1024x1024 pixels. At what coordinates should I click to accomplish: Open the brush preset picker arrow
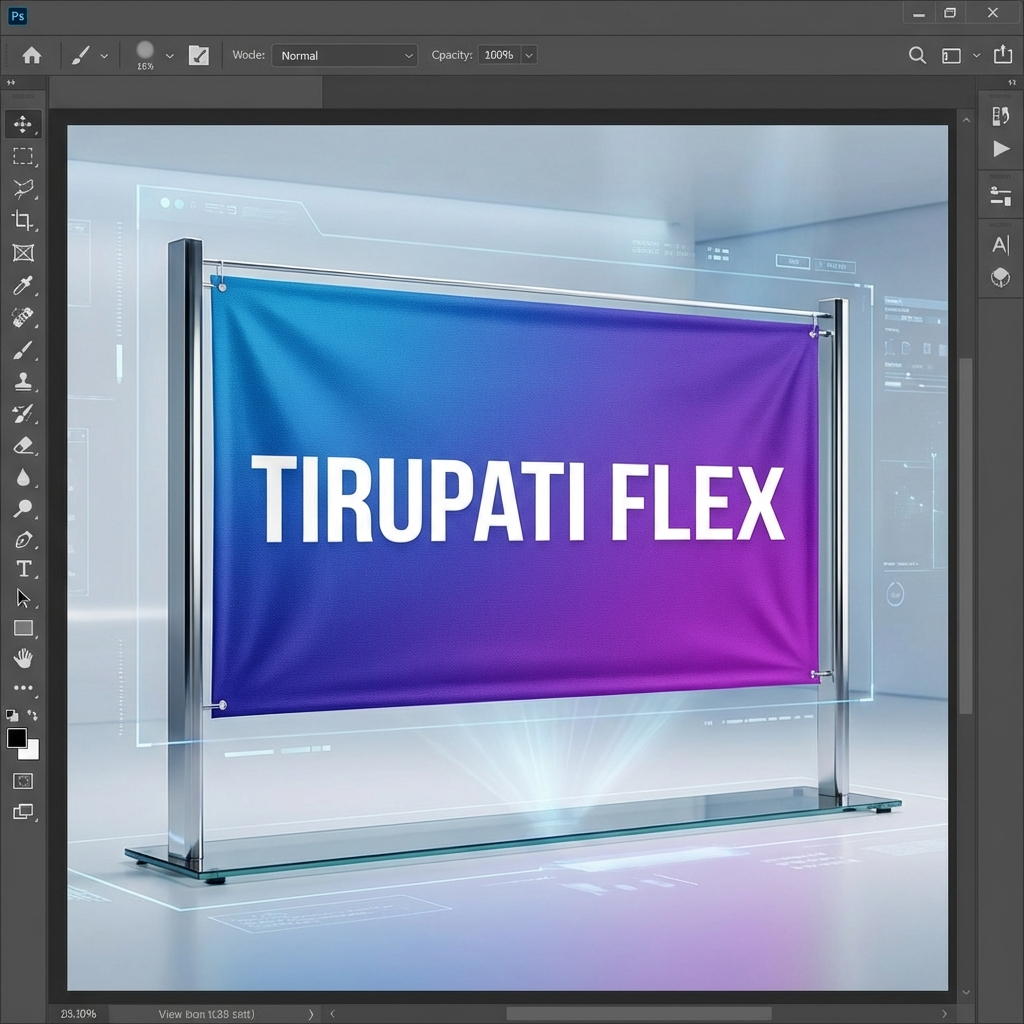169,55
